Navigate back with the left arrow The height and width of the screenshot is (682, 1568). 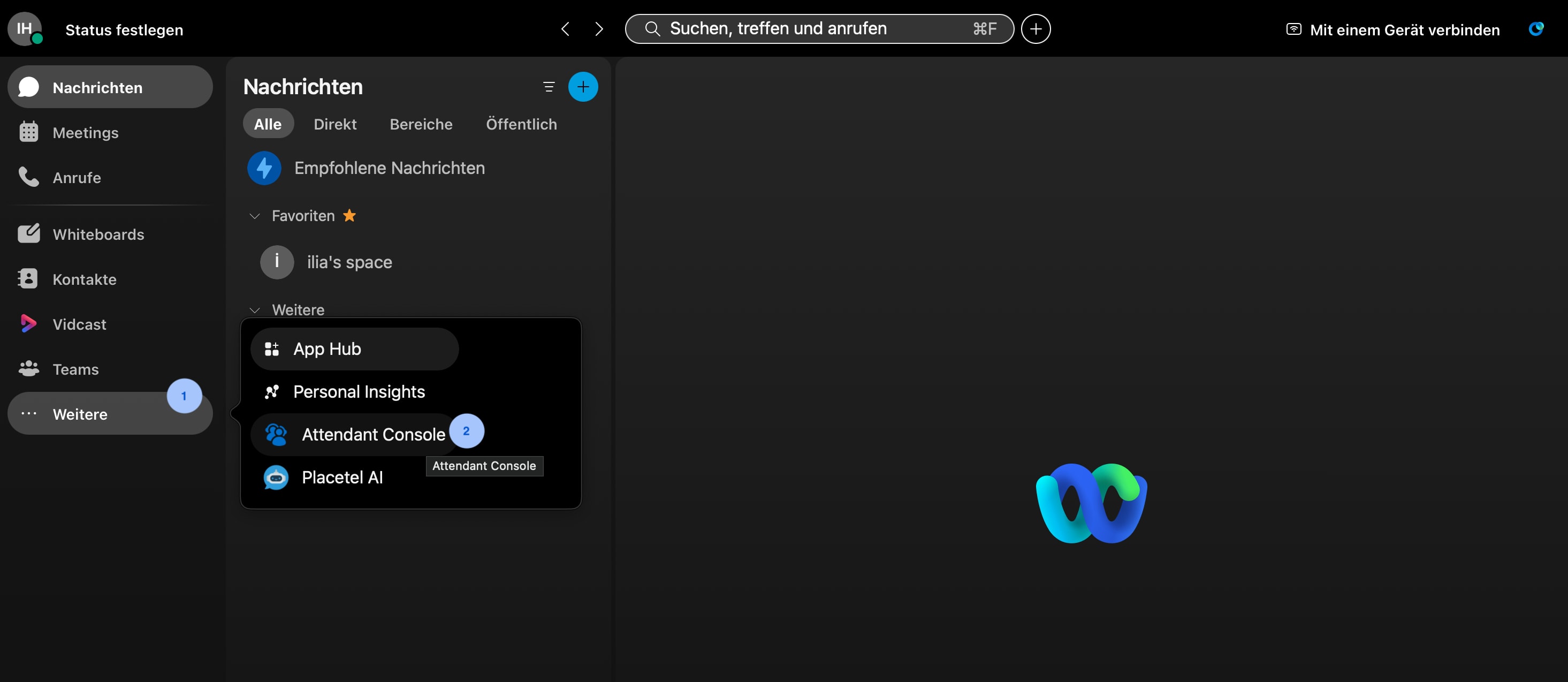click(x=565, y=28)
